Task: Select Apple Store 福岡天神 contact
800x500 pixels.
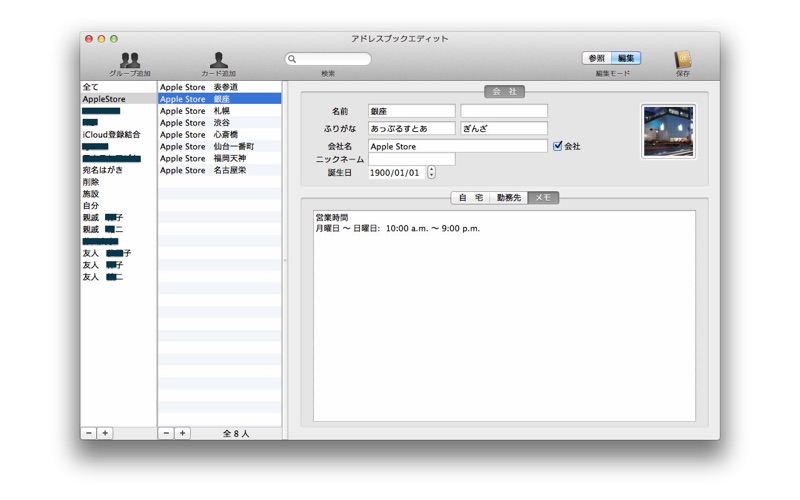Action: (219, 158)
